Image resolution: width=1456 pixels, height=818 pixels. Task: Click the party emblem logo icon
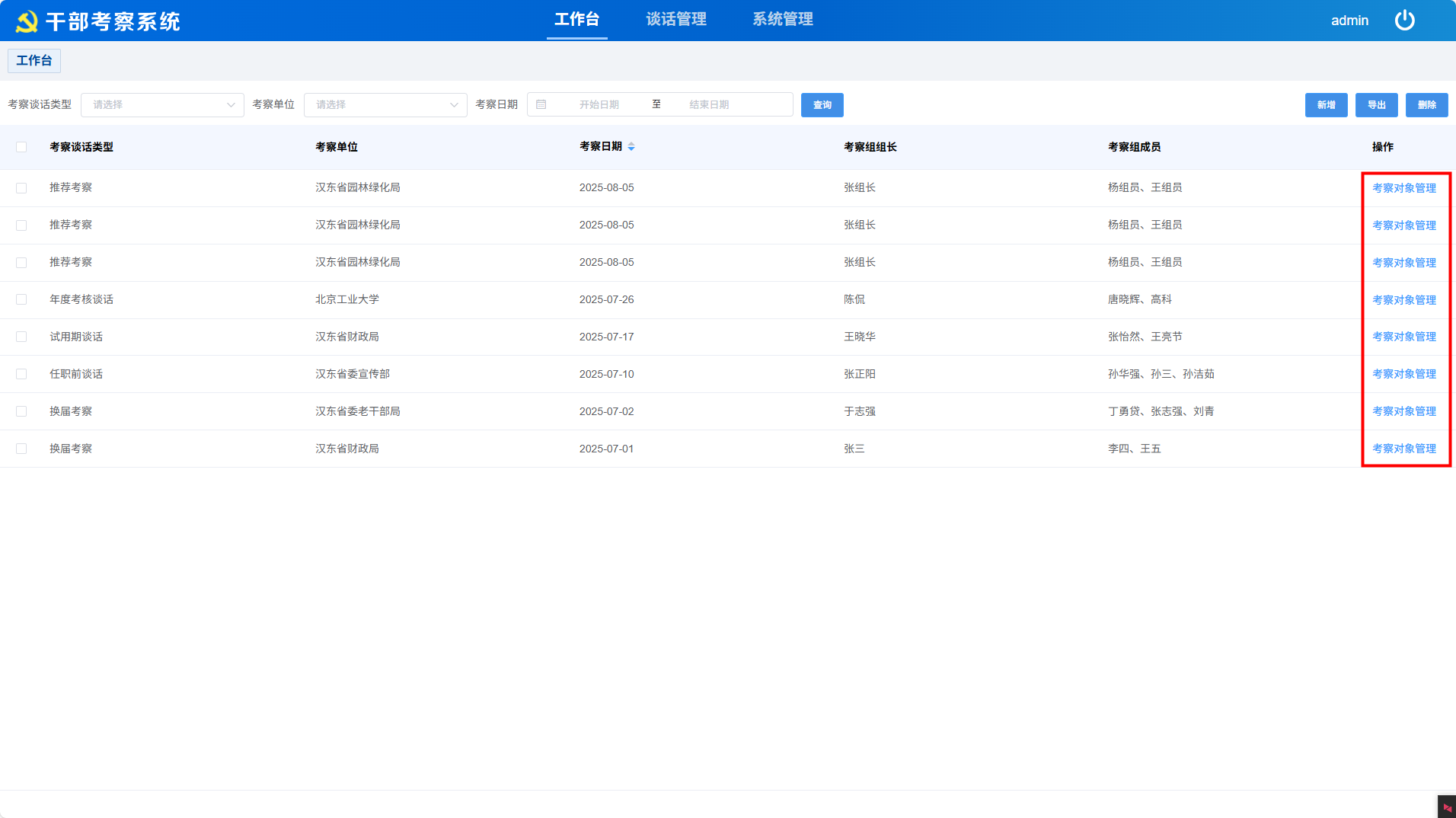(x=27, y=21)
